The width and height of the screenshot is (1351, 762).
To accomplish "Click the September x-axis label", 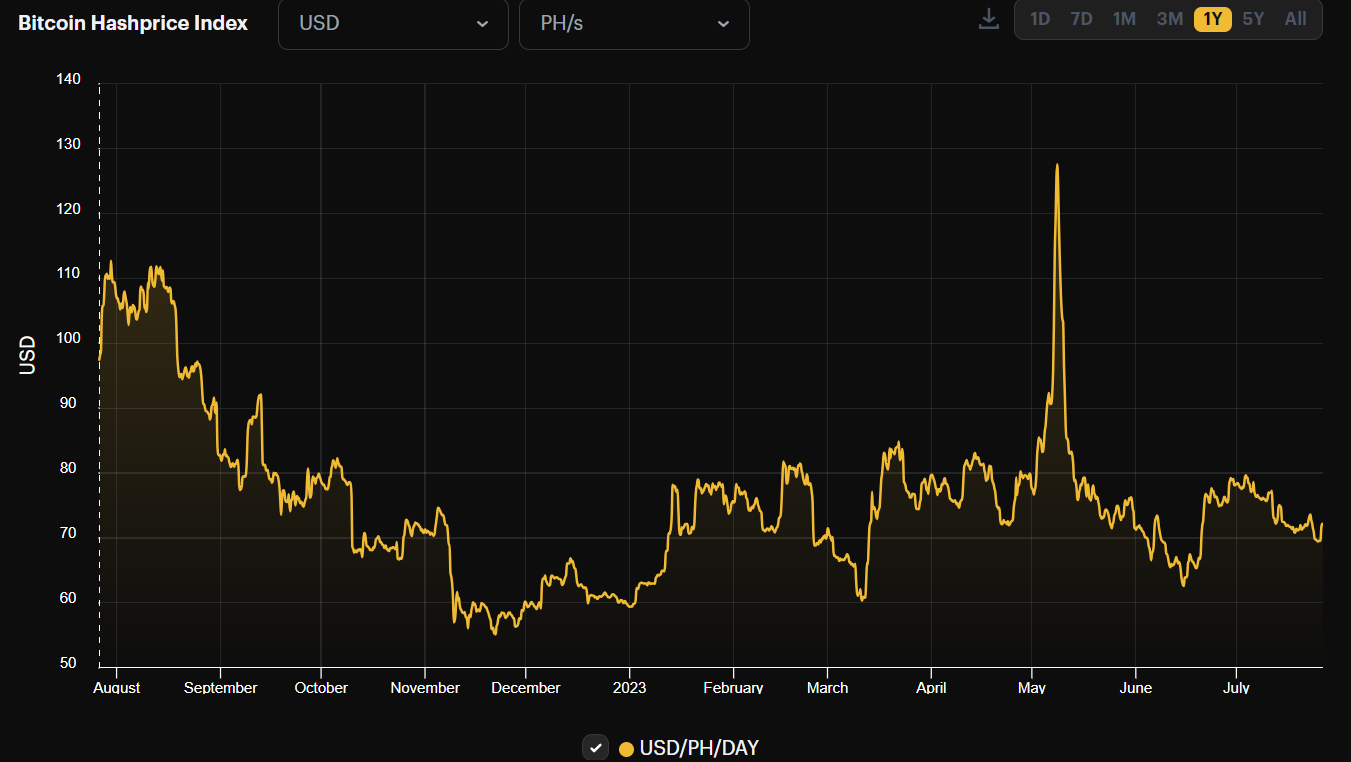I will pyautogui.click(x=220, y=688).
